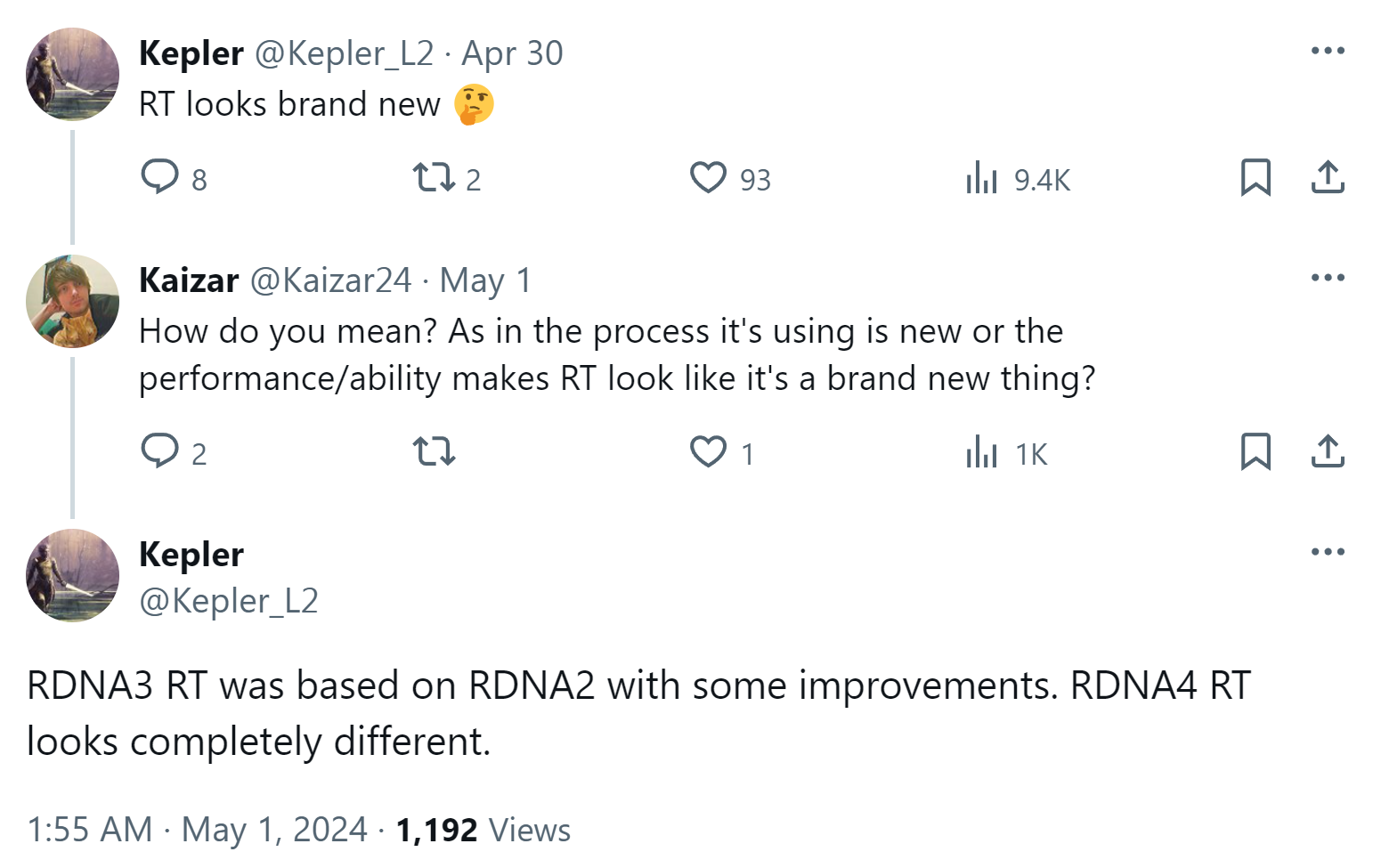View analytics for Kaizar's 1K views tweet
Viewport: 1373px width, 868px height.
tap(981, 452)
